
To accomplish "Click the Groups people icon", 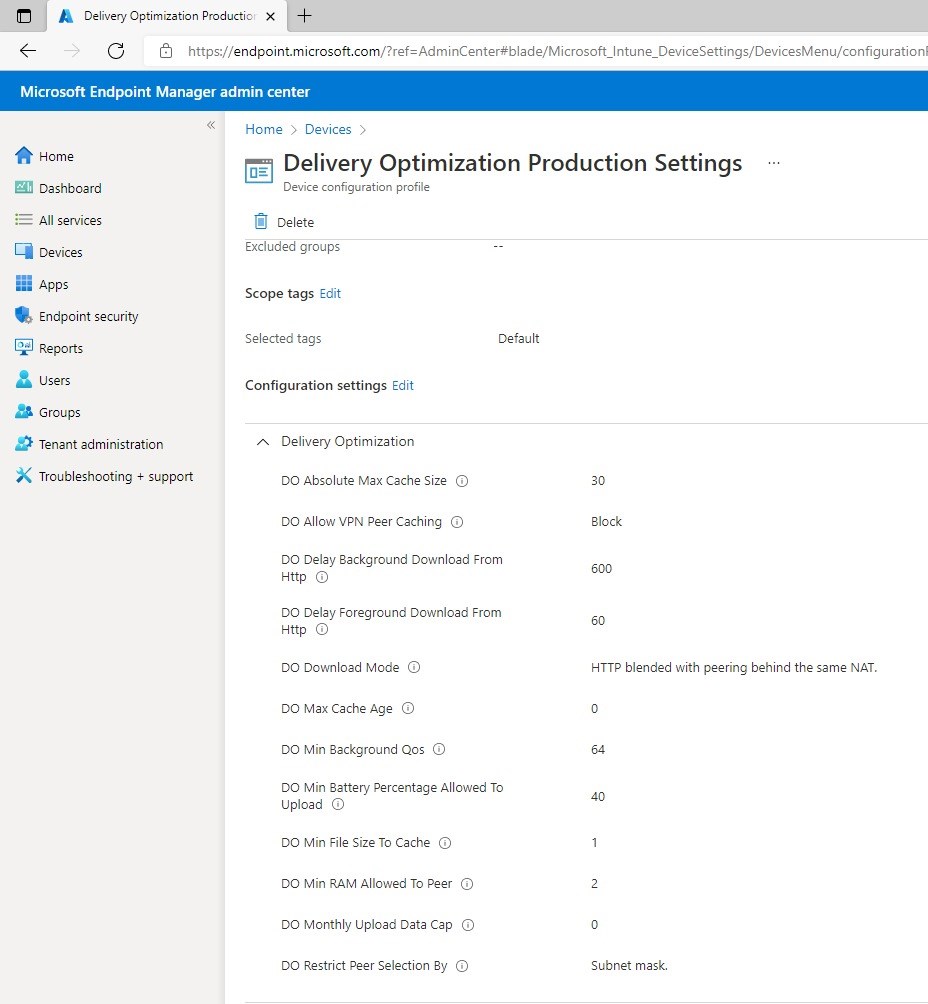I will pyautogui.click(x=24, y=411).
